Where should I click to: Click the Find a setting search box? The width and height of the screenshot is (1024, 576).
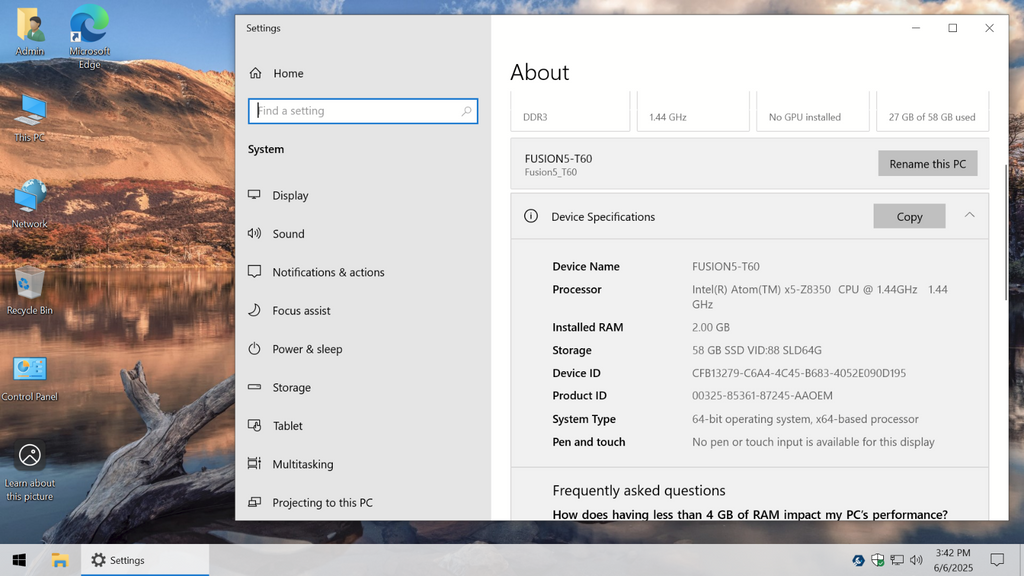pyautogui.click(x=363, y=111)
